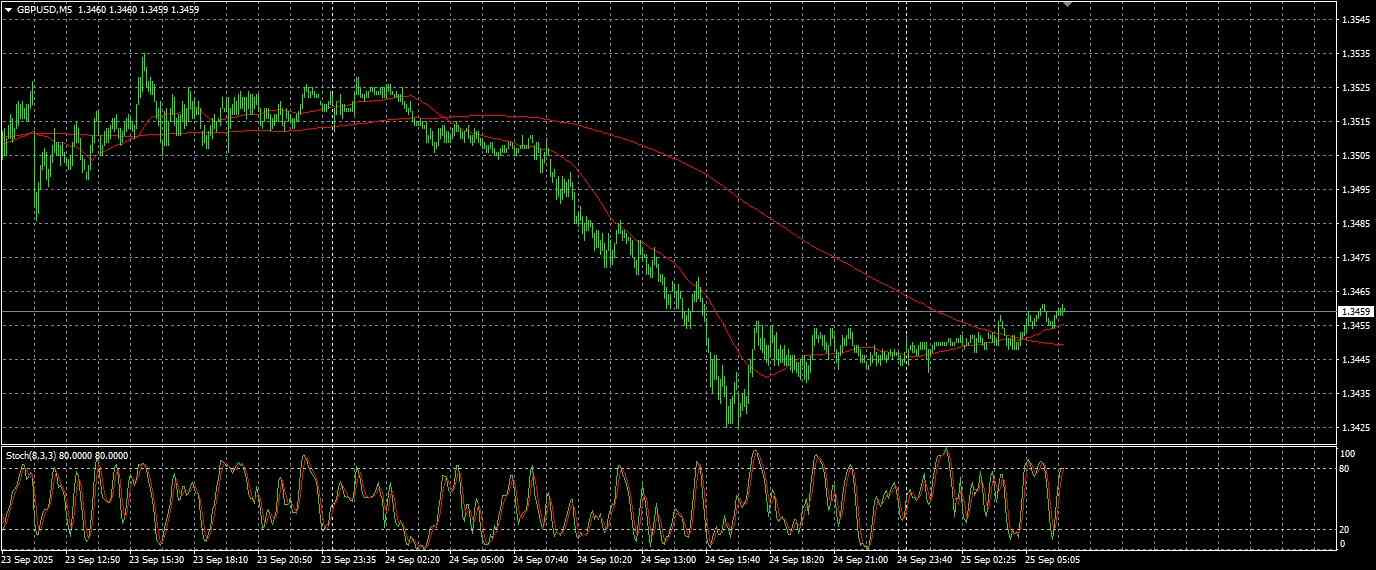
Task: Click the triangle arrow beside GBPUSD,M5
Action: [x=8, y=9]
